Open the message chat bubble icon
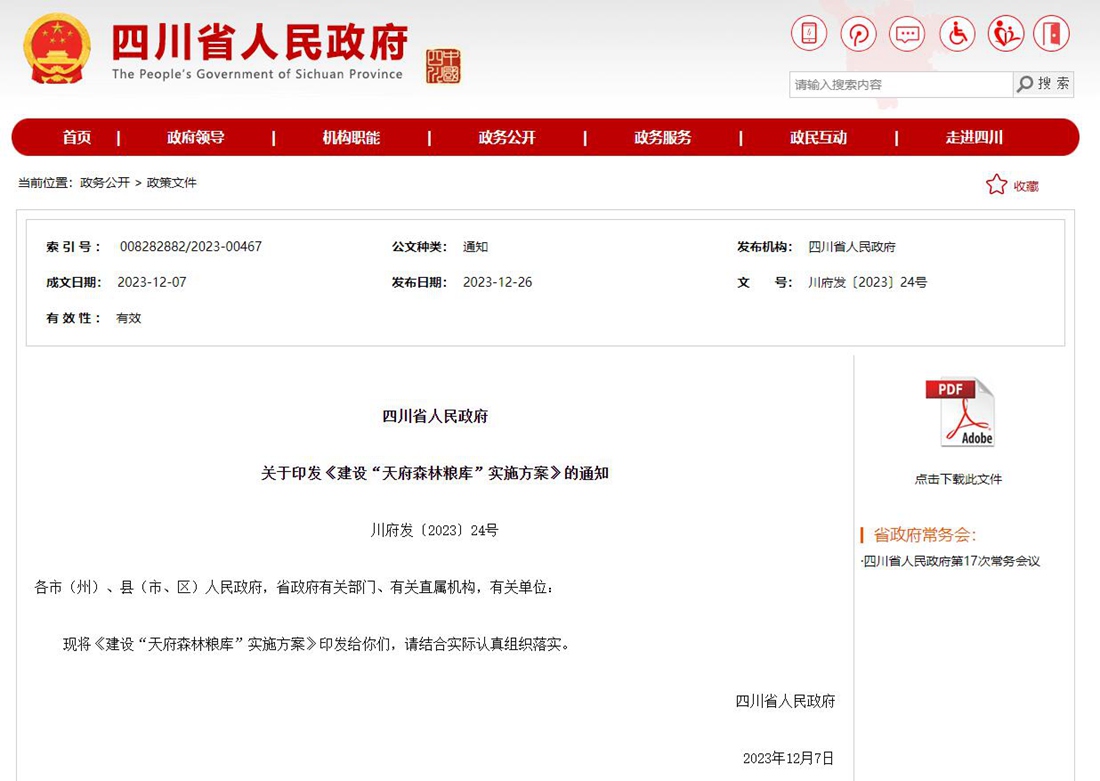 907,33
